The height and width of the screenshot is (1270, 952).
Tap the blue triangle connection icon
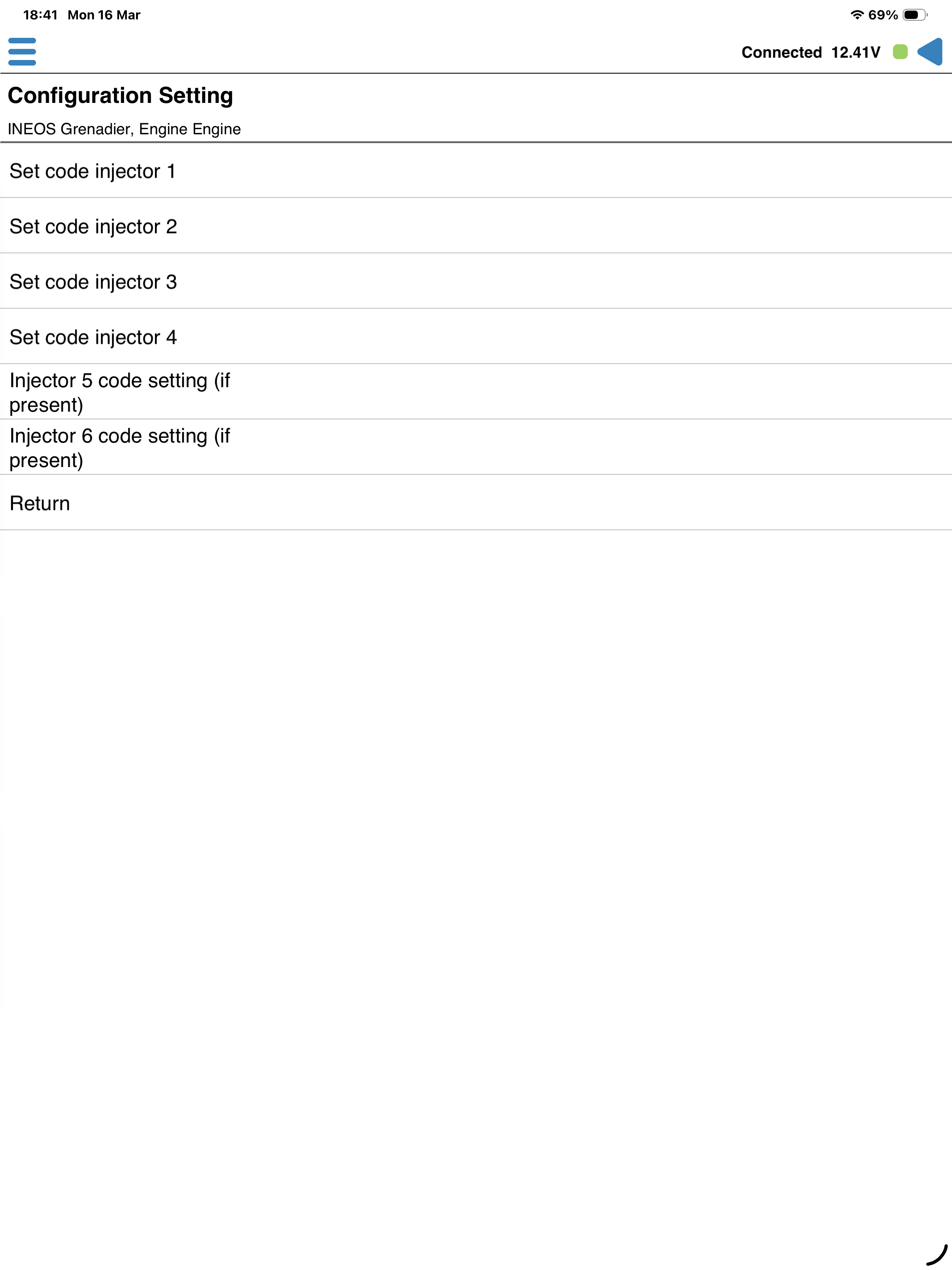click(x=931, y=52)
